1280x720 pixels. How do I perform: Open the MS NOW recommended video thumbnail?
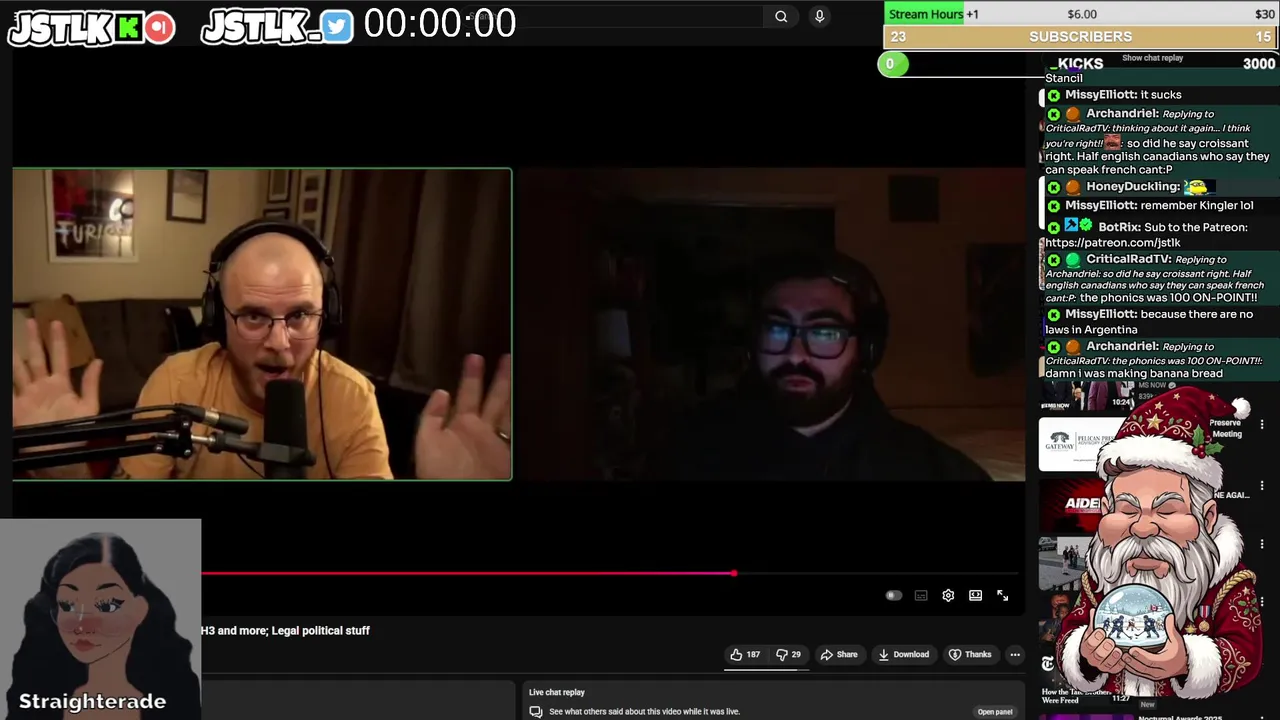point(1087,396)
